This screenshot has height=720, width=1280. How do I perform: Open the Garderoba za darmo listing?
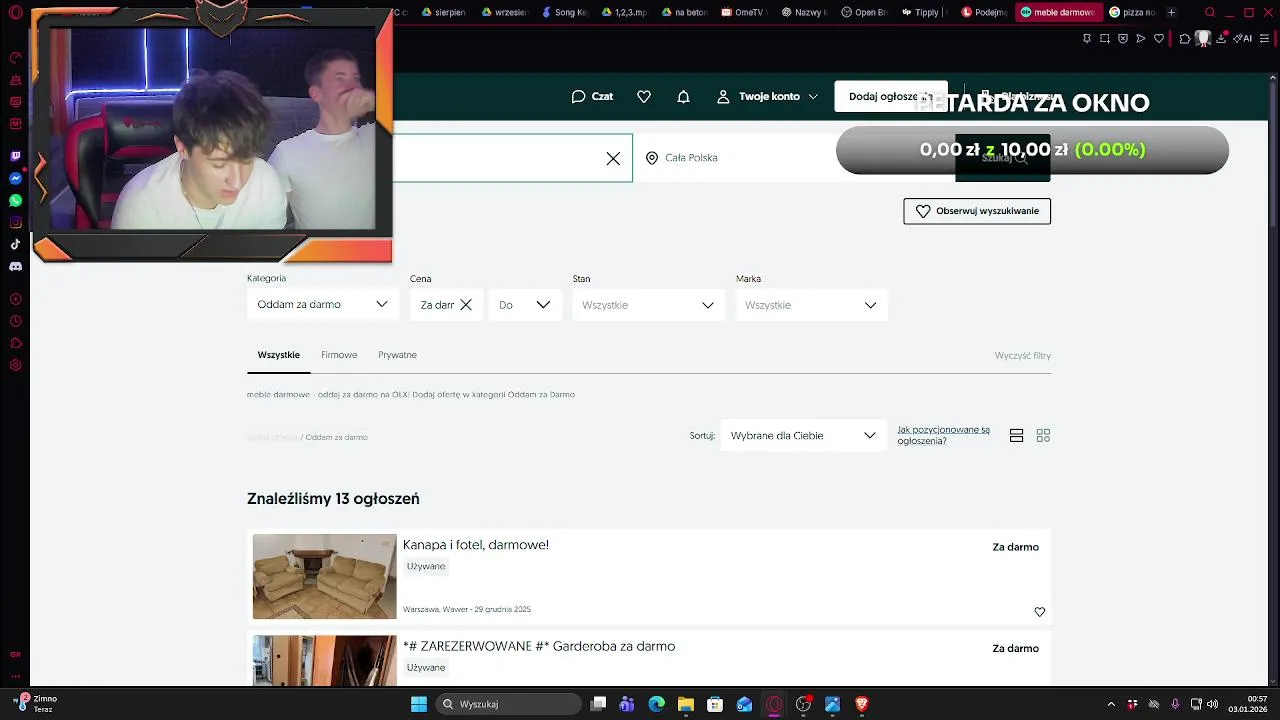538,646
